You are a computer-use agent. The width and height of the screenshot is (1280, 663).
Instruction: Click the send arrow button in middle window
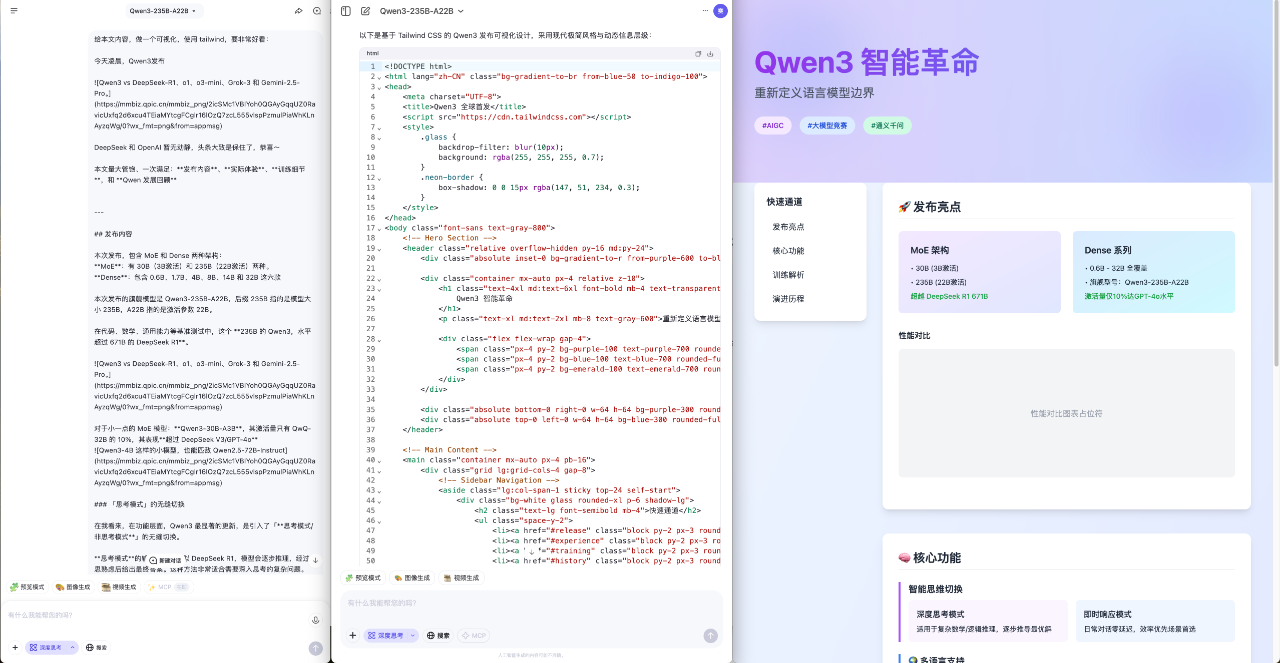tap(711, 635)
